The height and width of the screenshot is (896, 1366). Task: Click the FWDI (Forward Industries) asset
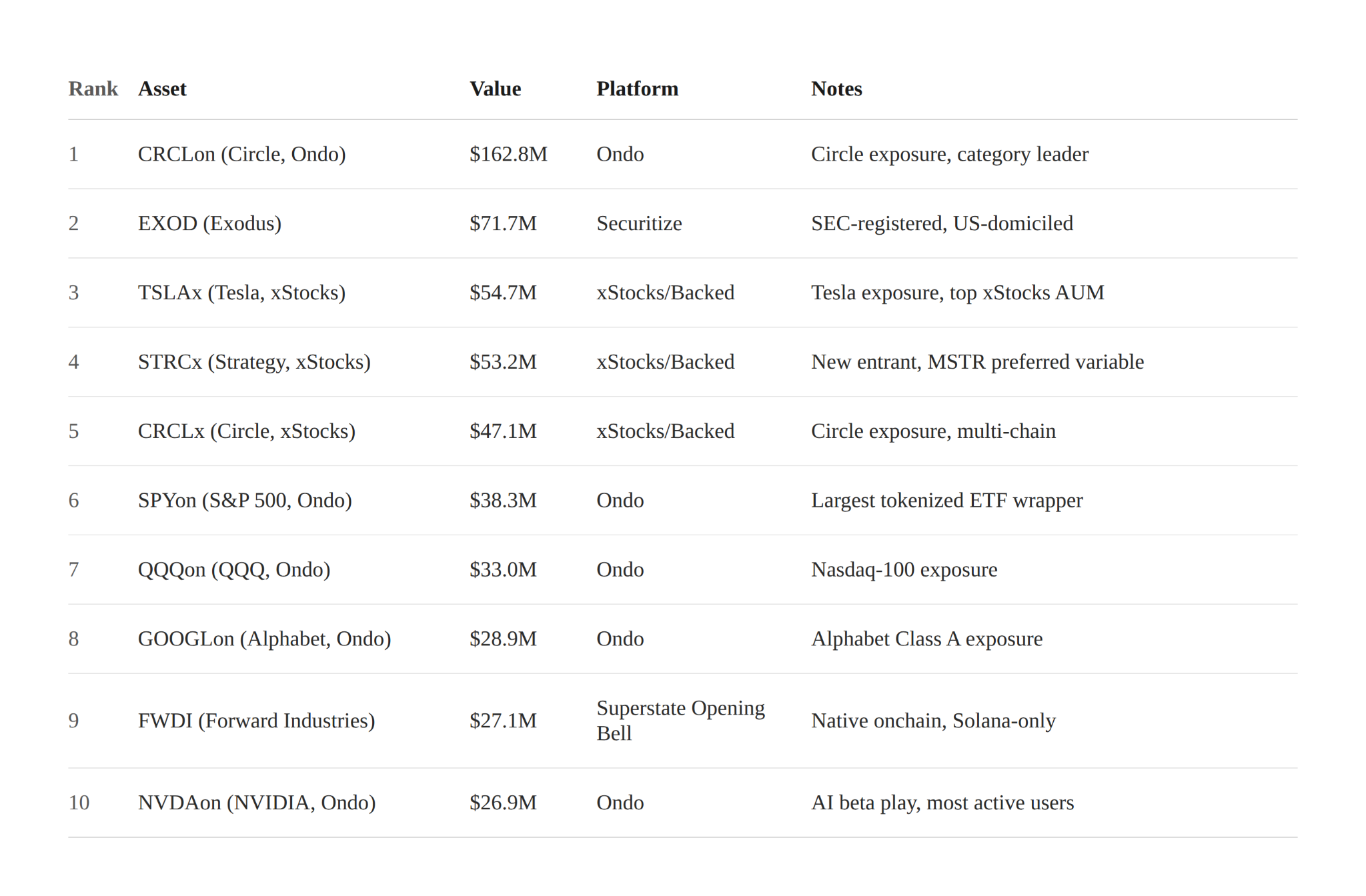click(x=256, y=721)
